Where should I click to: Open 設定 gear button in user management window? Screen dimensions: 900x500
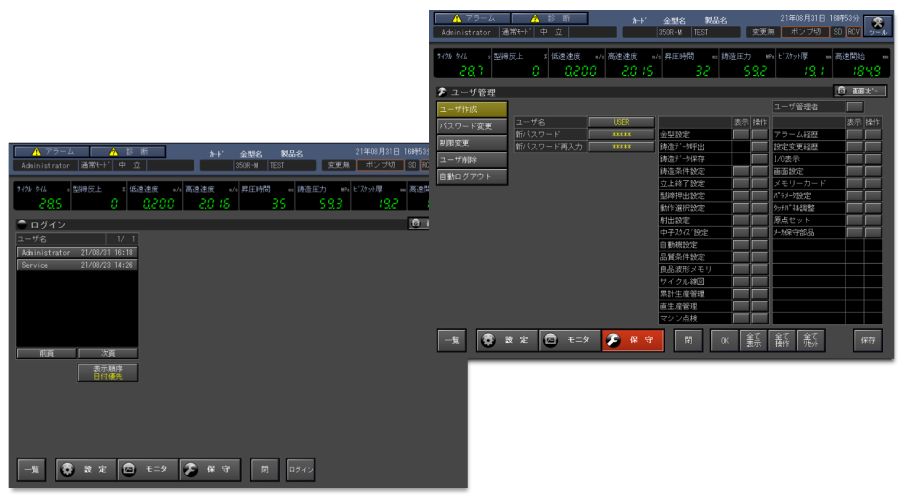click(507, 340)
